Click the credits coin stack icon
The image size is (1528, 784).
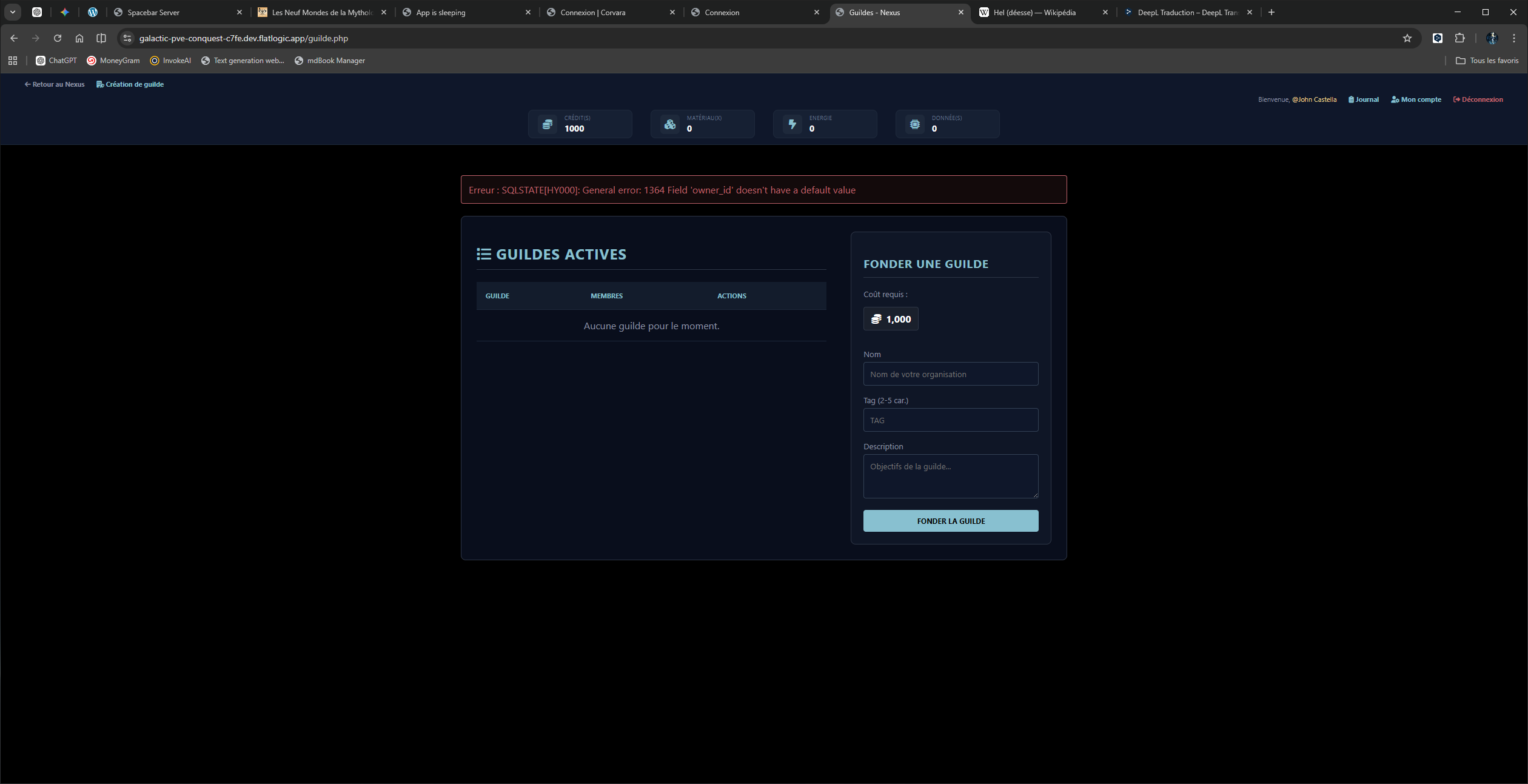(x=547, y=124)
